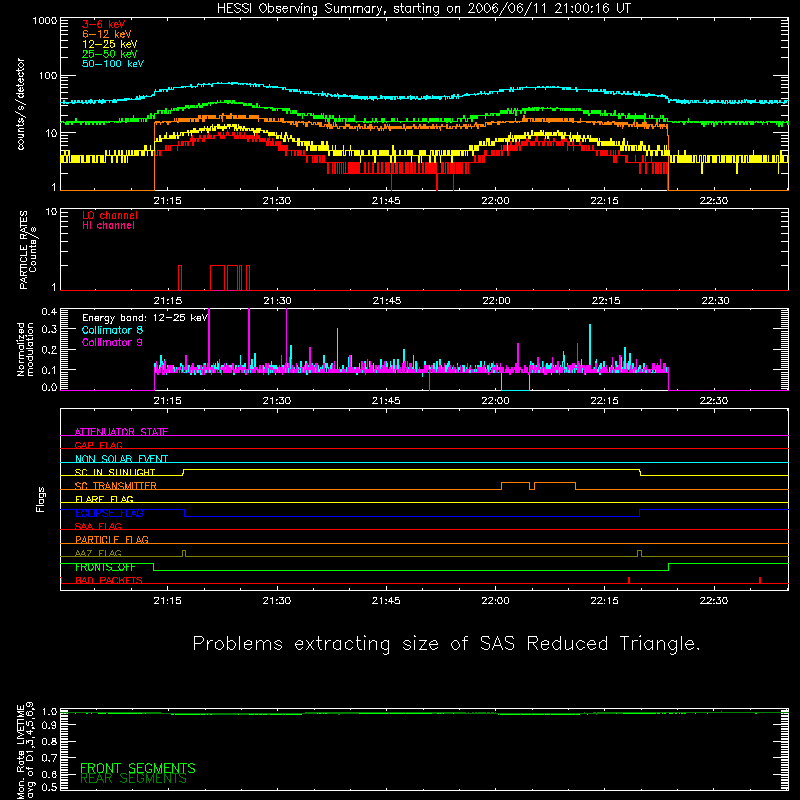800x800 pixels.
Task: Click the 22:00 label under the particle rates panel
Action: click(x=496, y=301)
